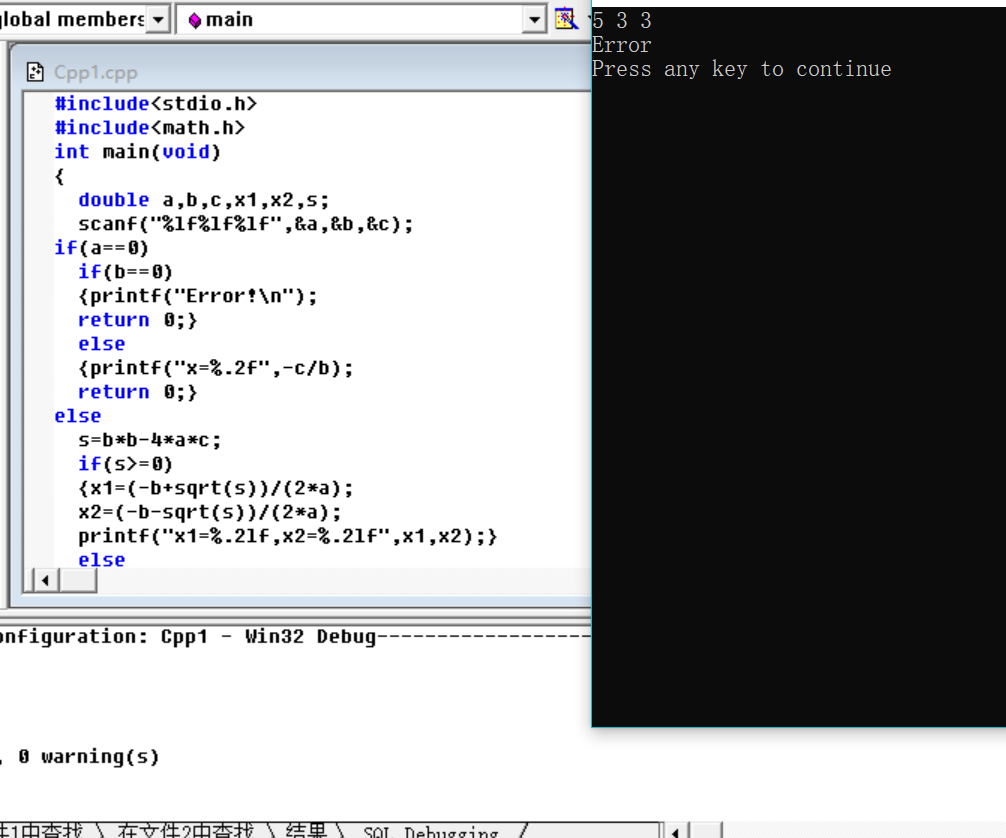This screenshot has width=1006, height=838.
Task: Click Press any key to continue text
Action: (x=742, y=69)
